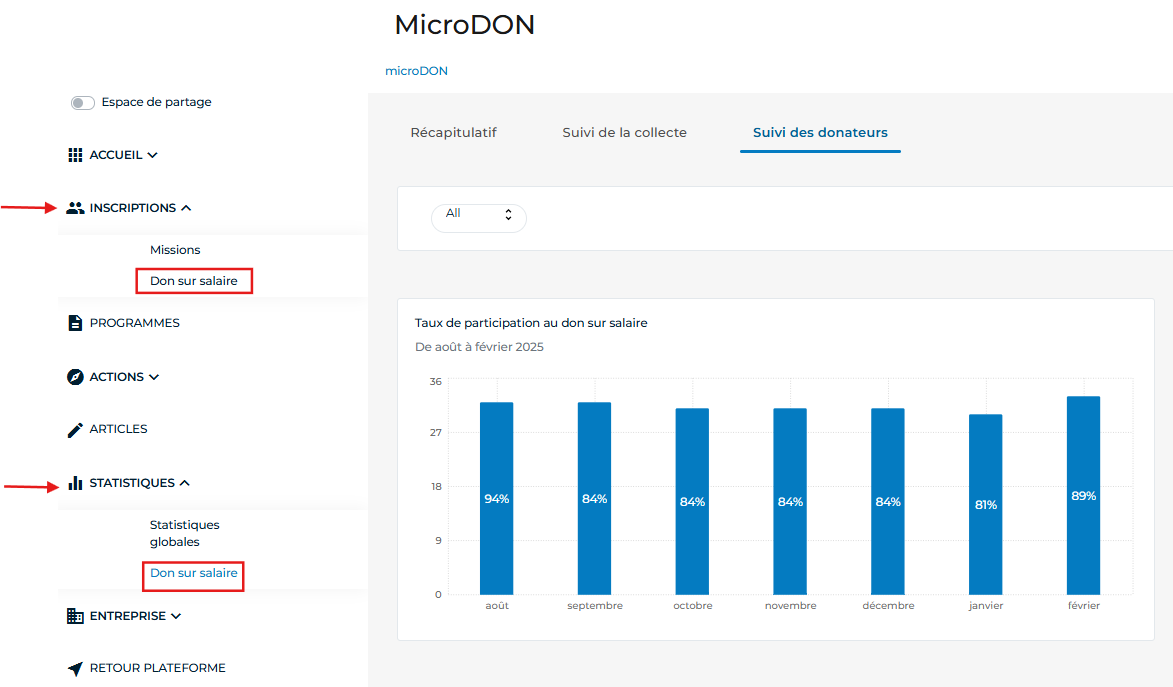
Task: Click the septembre axis label
Action: [x=595, y=605]
